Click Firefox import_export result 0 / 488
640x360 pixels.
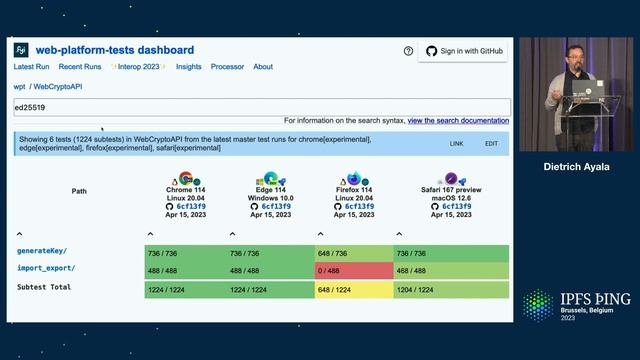point(354,271)
